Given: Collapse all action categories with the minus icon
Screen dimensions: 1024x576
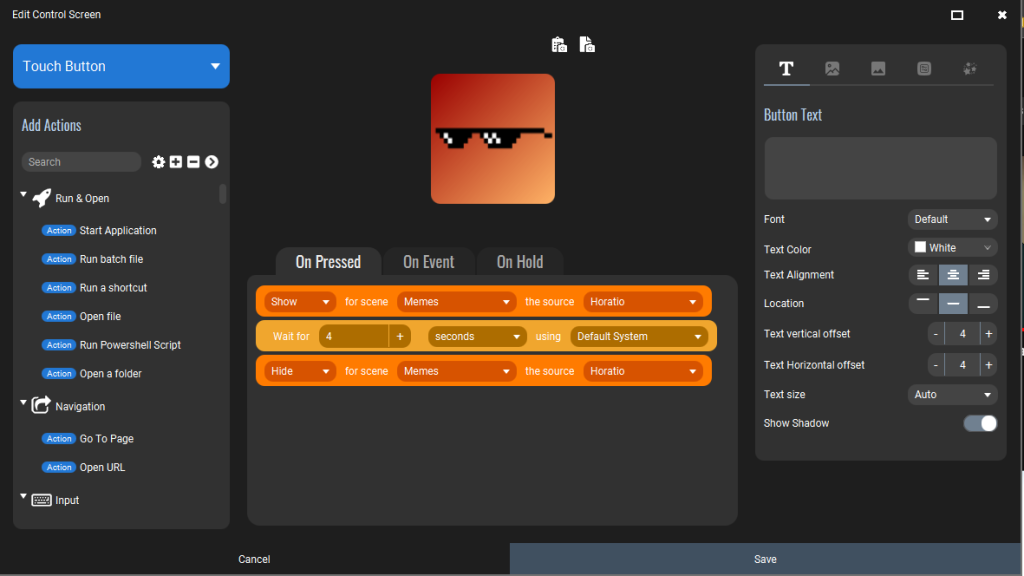Looking at the screenshot, I should pos(193,161).
